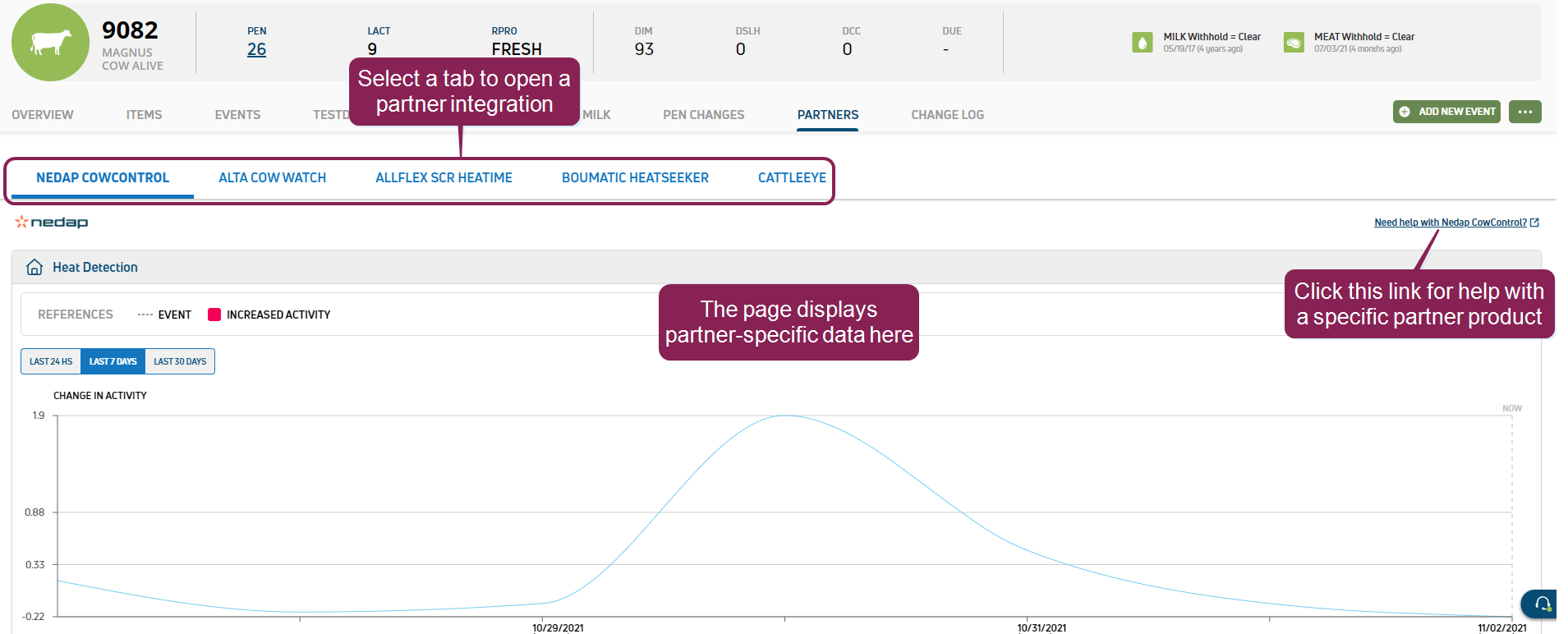Screen dimensions: 1568x634
Task: Click the green cow avatar icon
Action: (50, 43)
